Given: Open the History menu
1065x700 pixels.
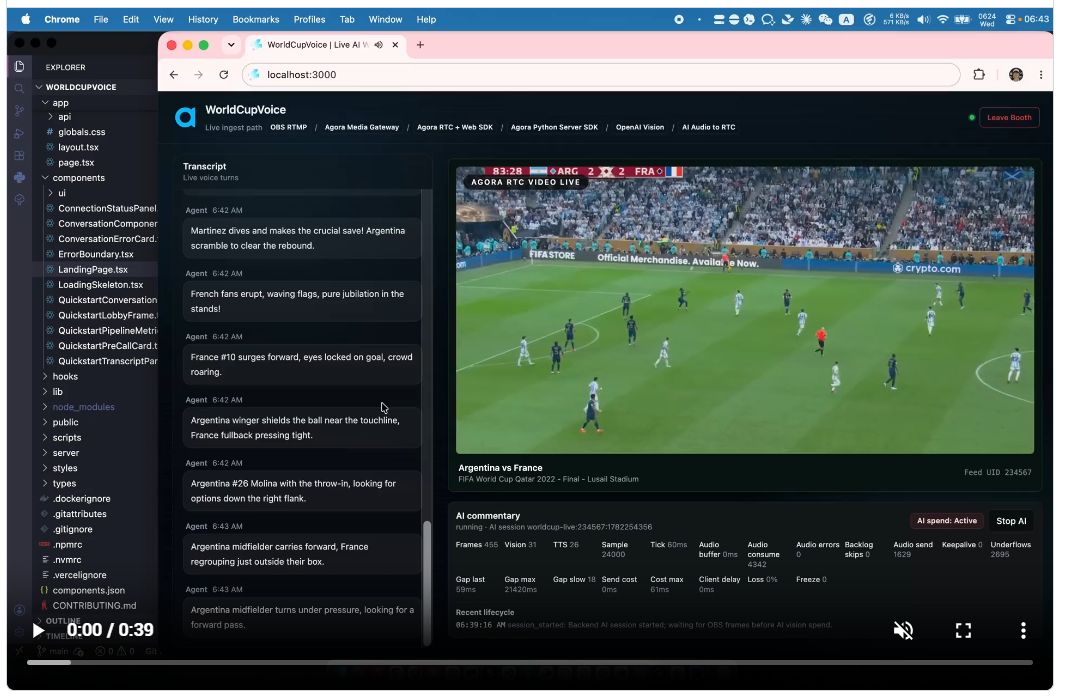Looking at the screenshot, I should [202, 19].
